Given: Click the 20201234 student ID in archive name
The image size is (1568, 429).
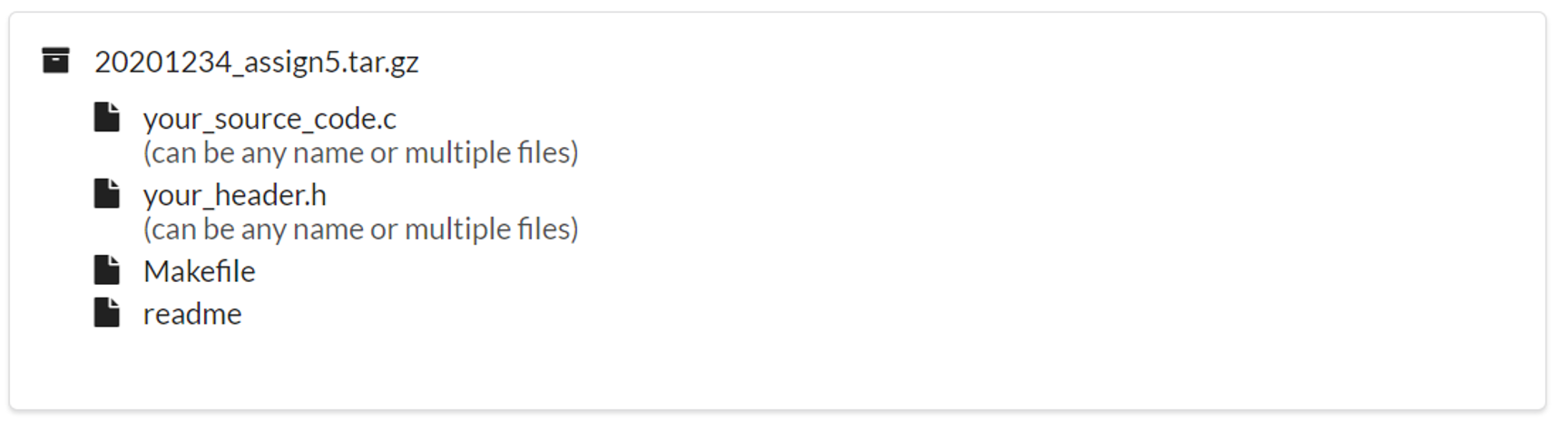Looking at the screenshot, I should click(162, 62).
